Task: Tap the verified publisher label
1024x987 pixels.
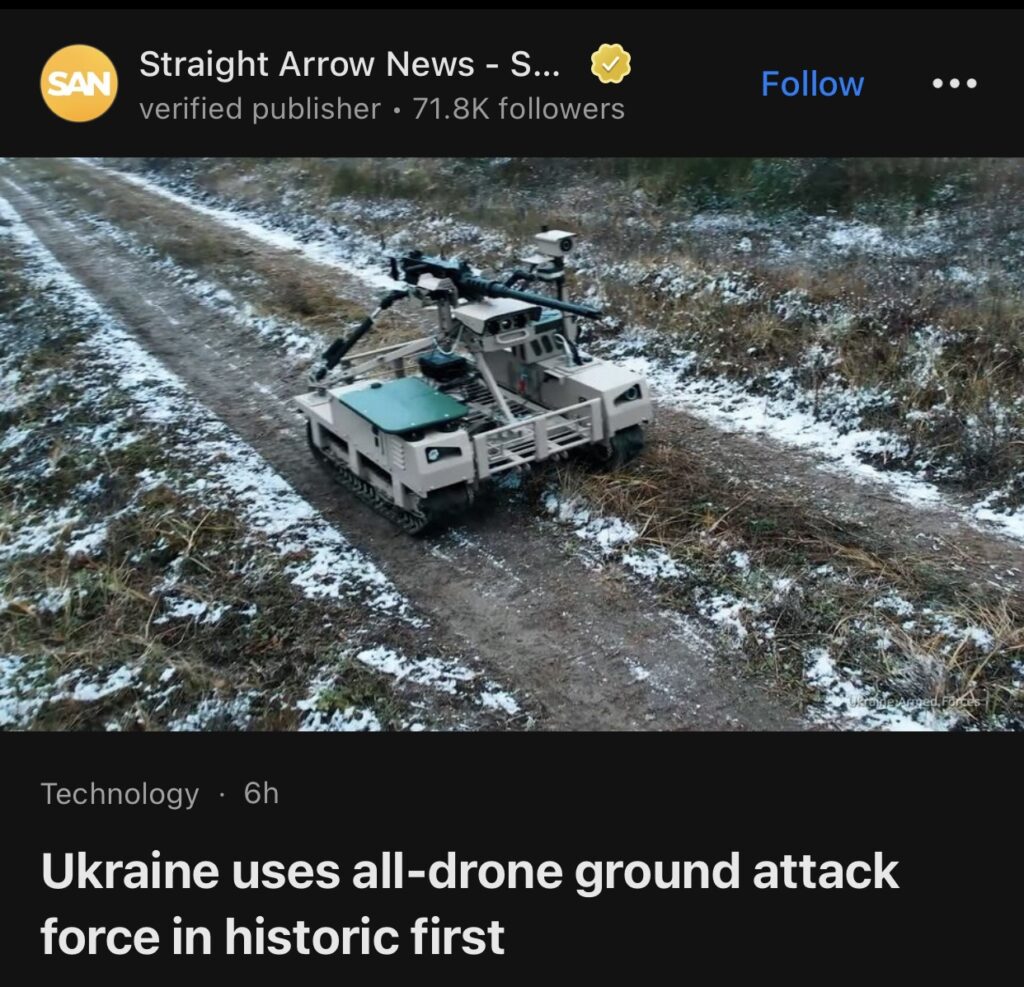Action: [260, 109]
